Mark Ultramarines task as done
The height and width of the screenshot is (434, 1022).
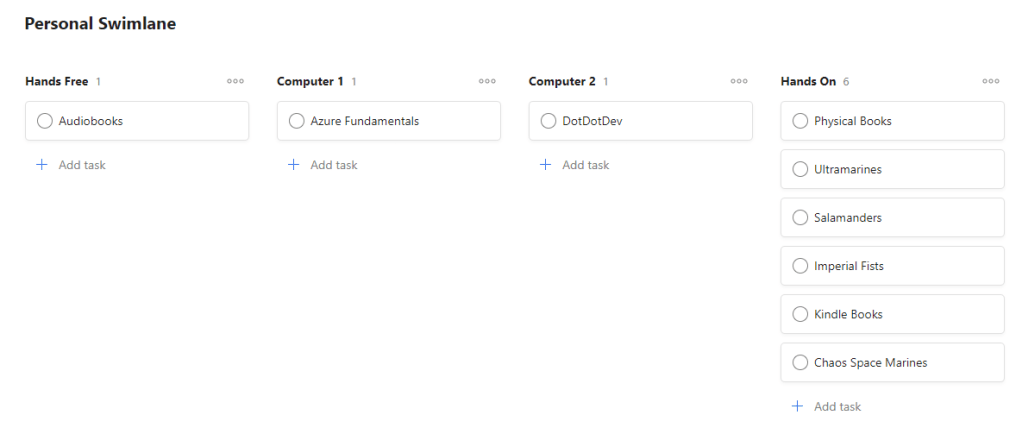click(800, 170)
